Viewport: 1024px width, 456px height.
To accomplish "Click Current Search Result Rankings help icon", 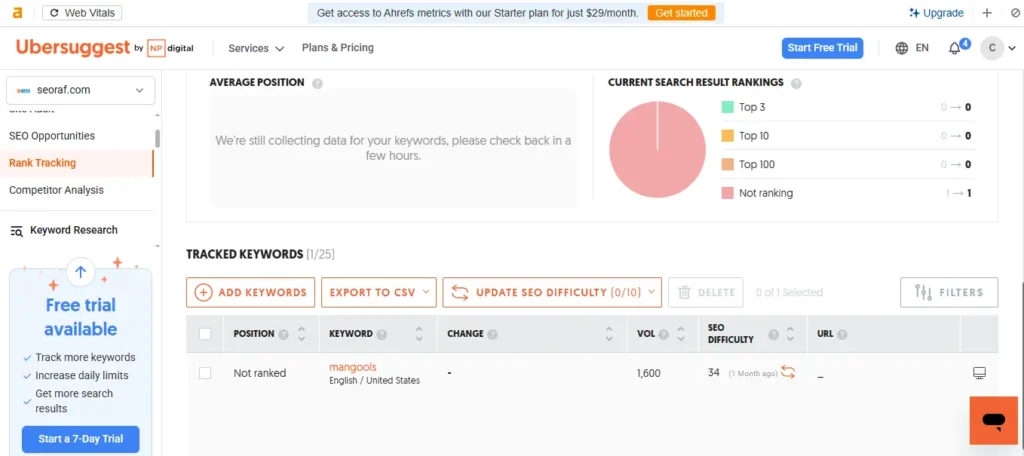I will click(x=796, y=84).
